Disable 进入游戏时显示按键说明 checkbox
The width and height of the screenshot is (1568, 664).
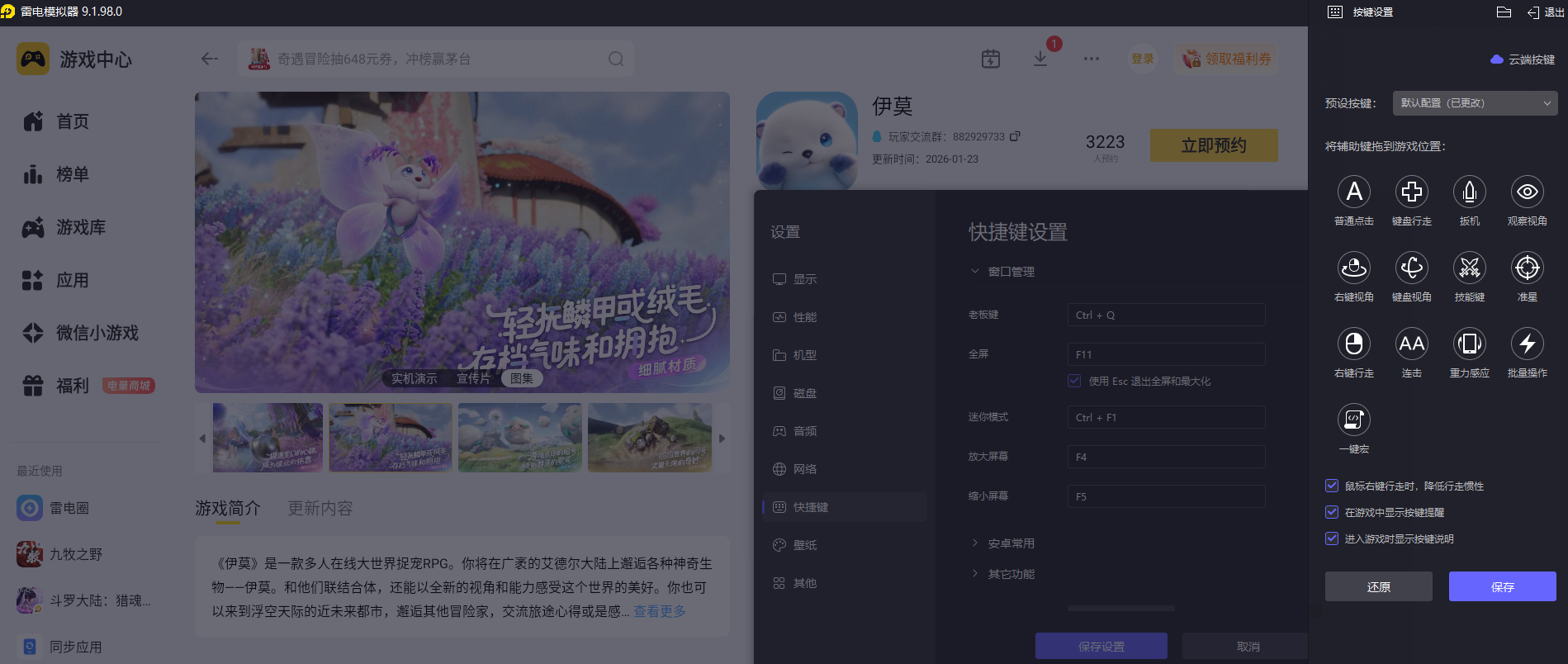1332,538
